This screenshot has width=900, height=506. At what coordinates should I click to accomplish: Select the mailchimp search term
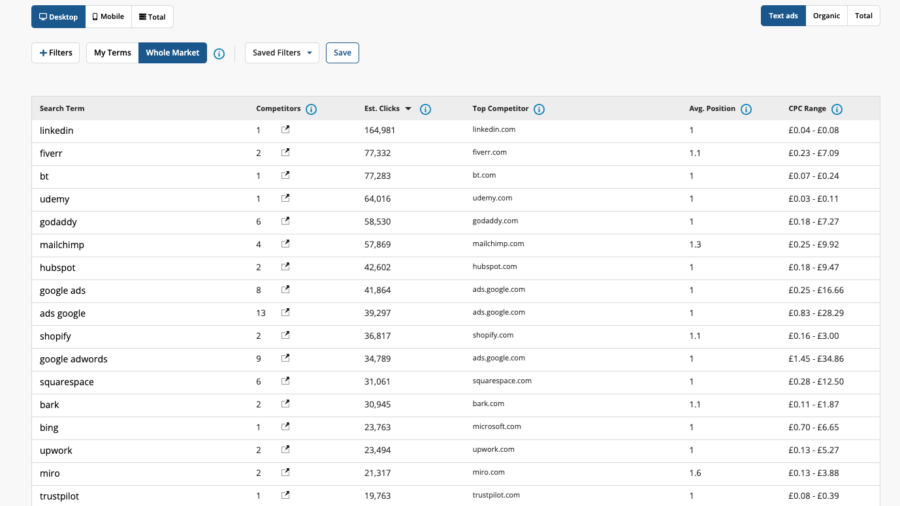click(x=61, y=244)
